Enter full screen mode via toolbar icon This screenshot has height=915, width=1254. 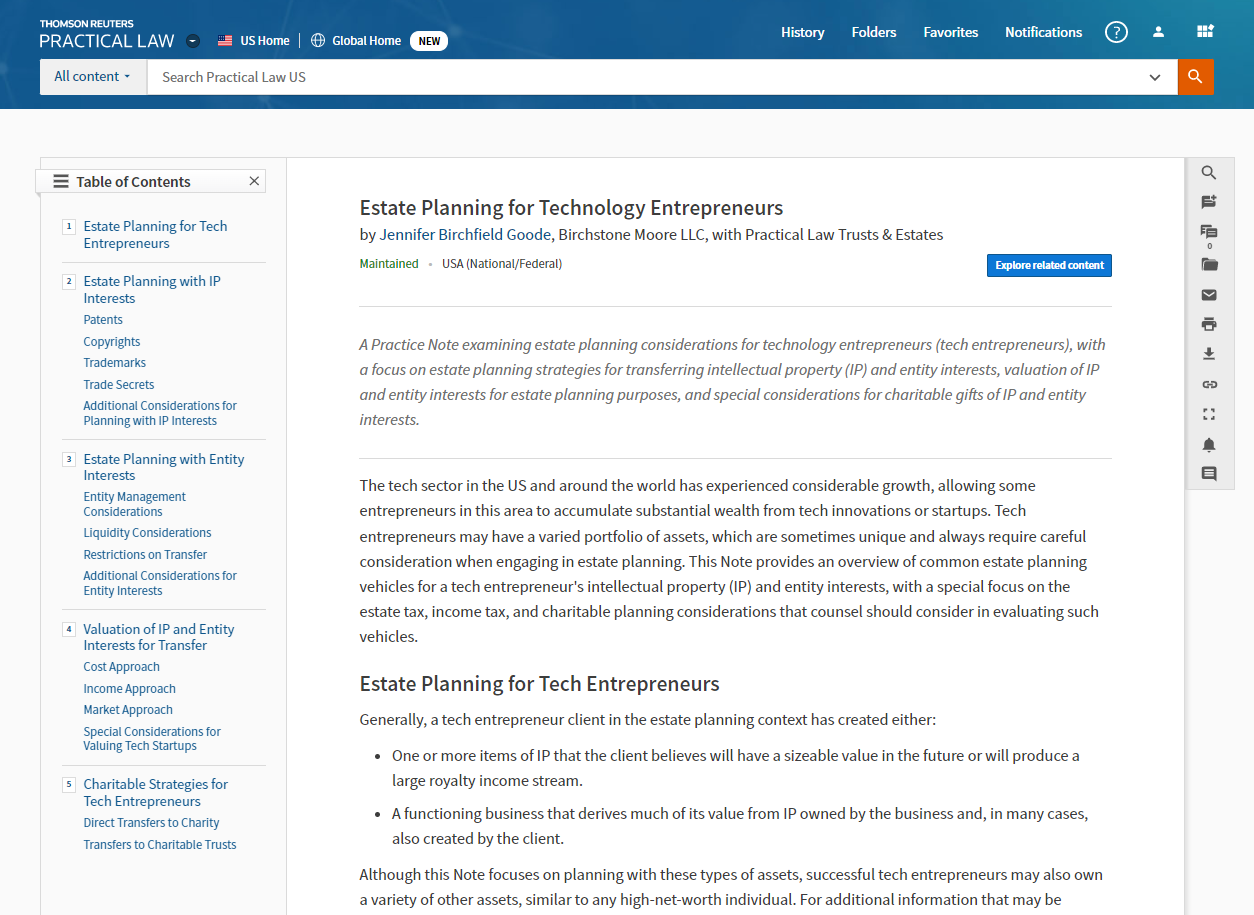[x=1209, y=414]
